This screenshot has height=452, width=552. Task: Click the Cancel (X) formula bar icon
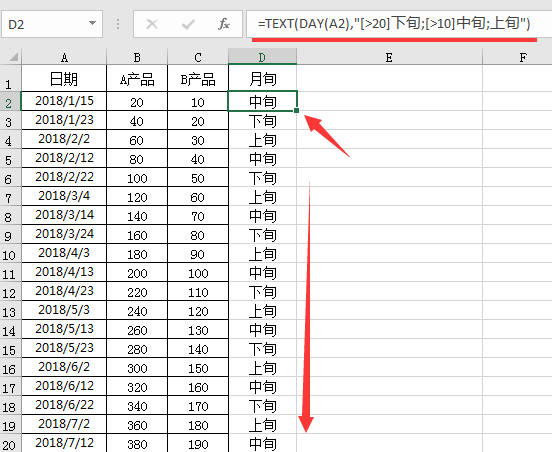[x=152, y=24]
